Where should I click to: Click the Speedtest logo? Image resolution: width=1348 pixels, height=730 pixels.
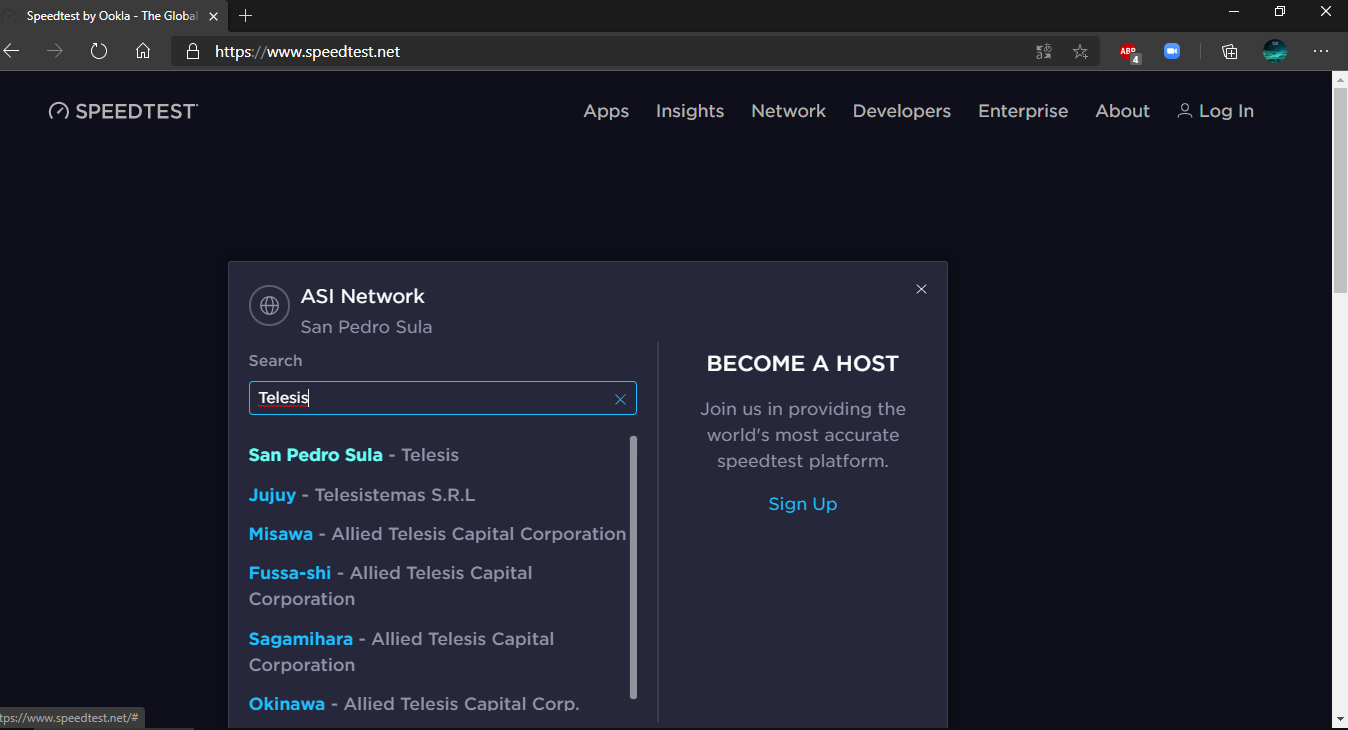[123, 111]
